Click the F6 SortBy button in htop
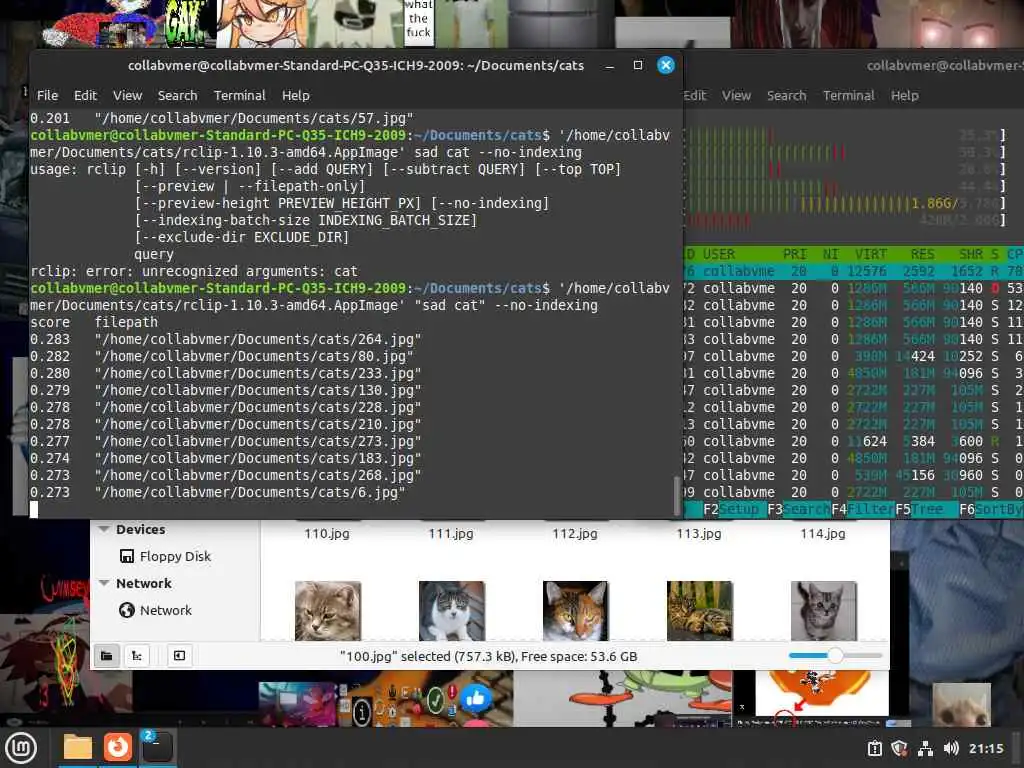This screenshot has width=1024, height=768. tap(991, 509)
